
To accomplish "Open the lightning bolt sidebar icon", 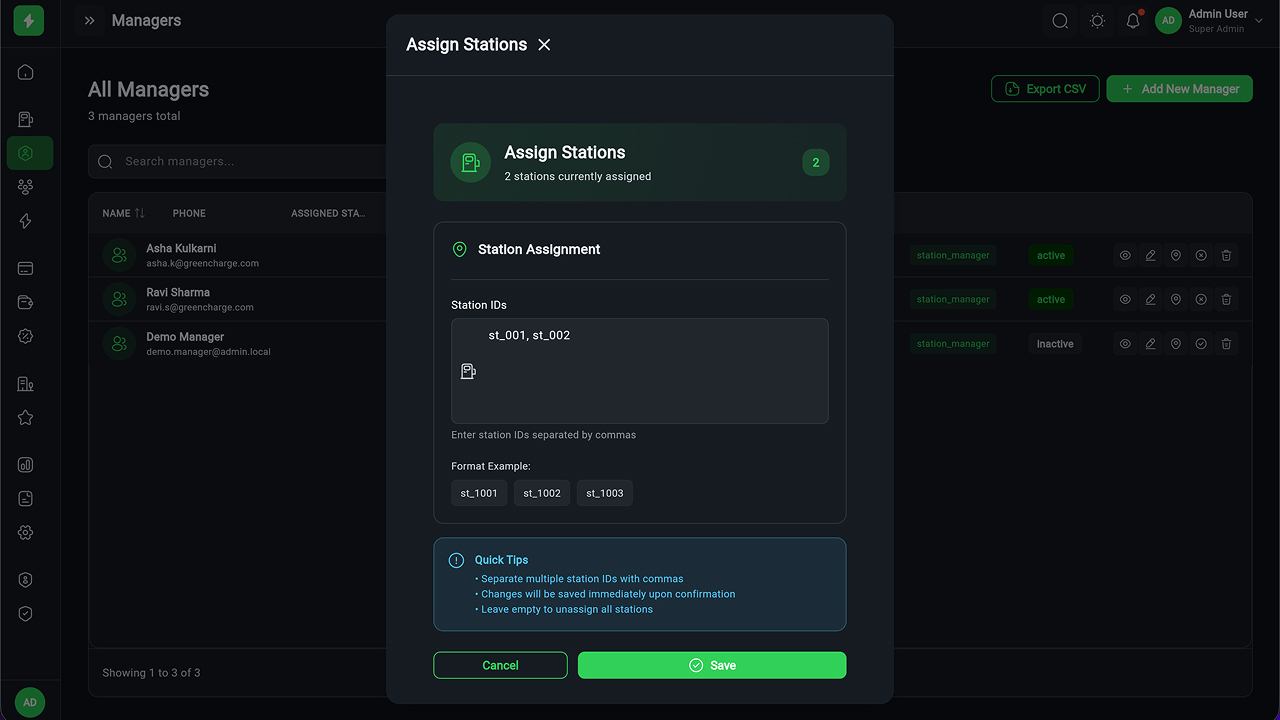I will (26, 222).
